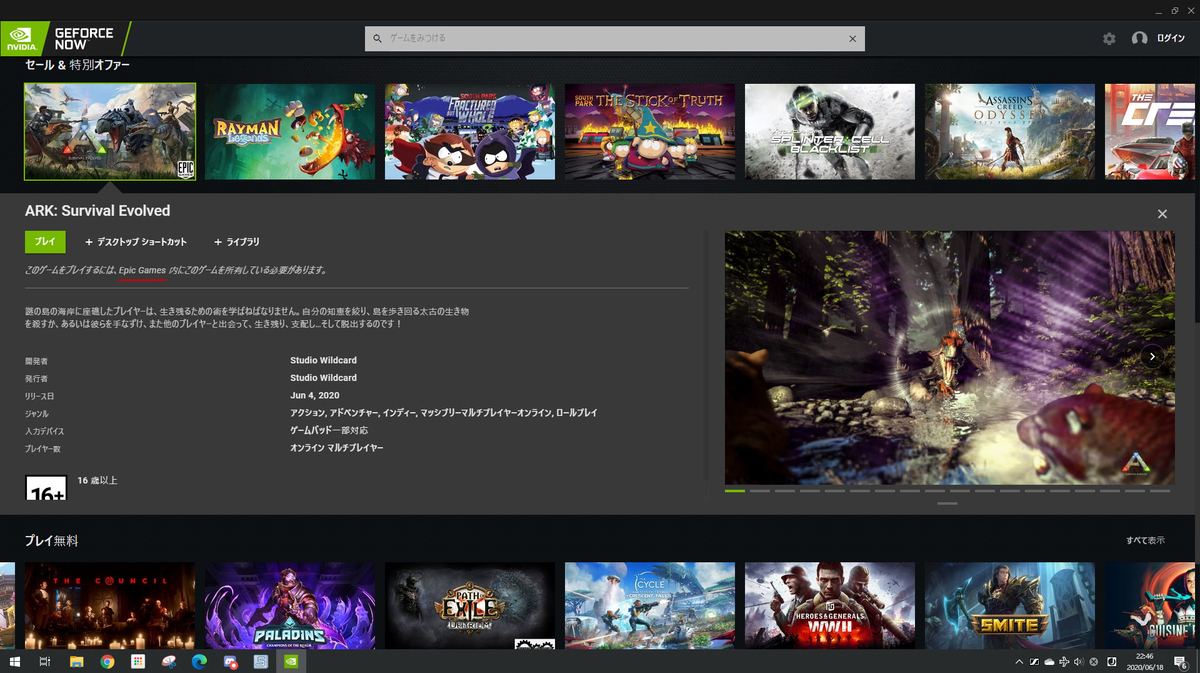Open Heroes & Generals WWII tile

(830, 605)
